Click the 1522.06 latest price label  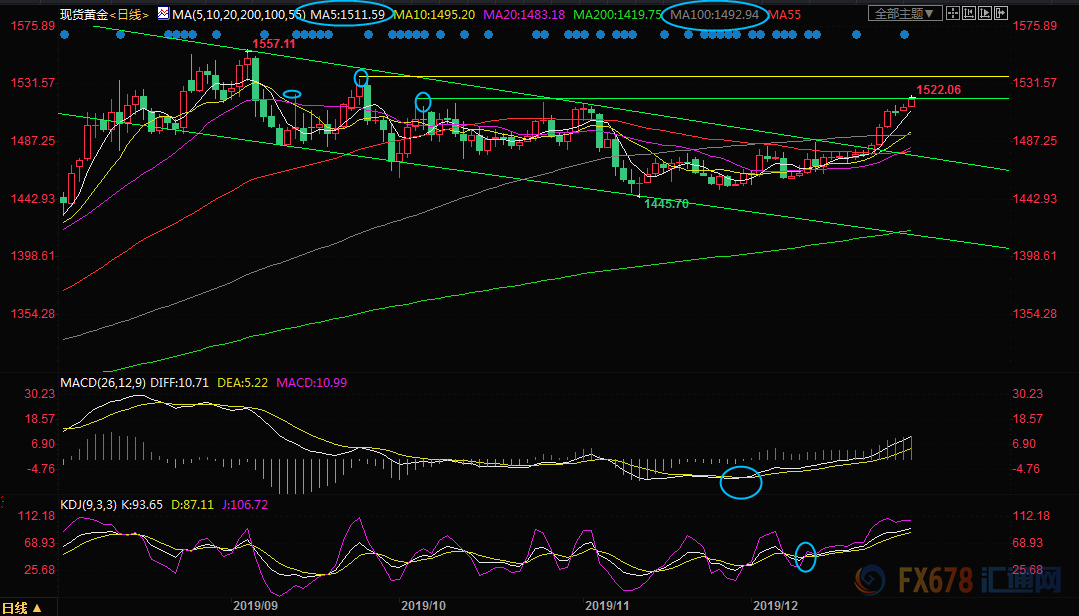[x=939, y=89]
